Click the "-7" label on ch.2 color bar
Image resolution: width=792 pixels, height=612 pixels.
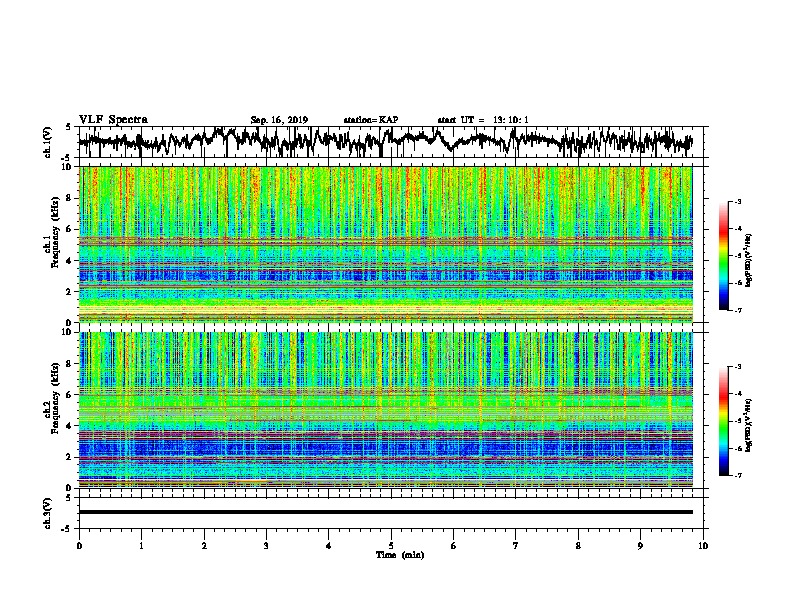(x=738, y=475)
